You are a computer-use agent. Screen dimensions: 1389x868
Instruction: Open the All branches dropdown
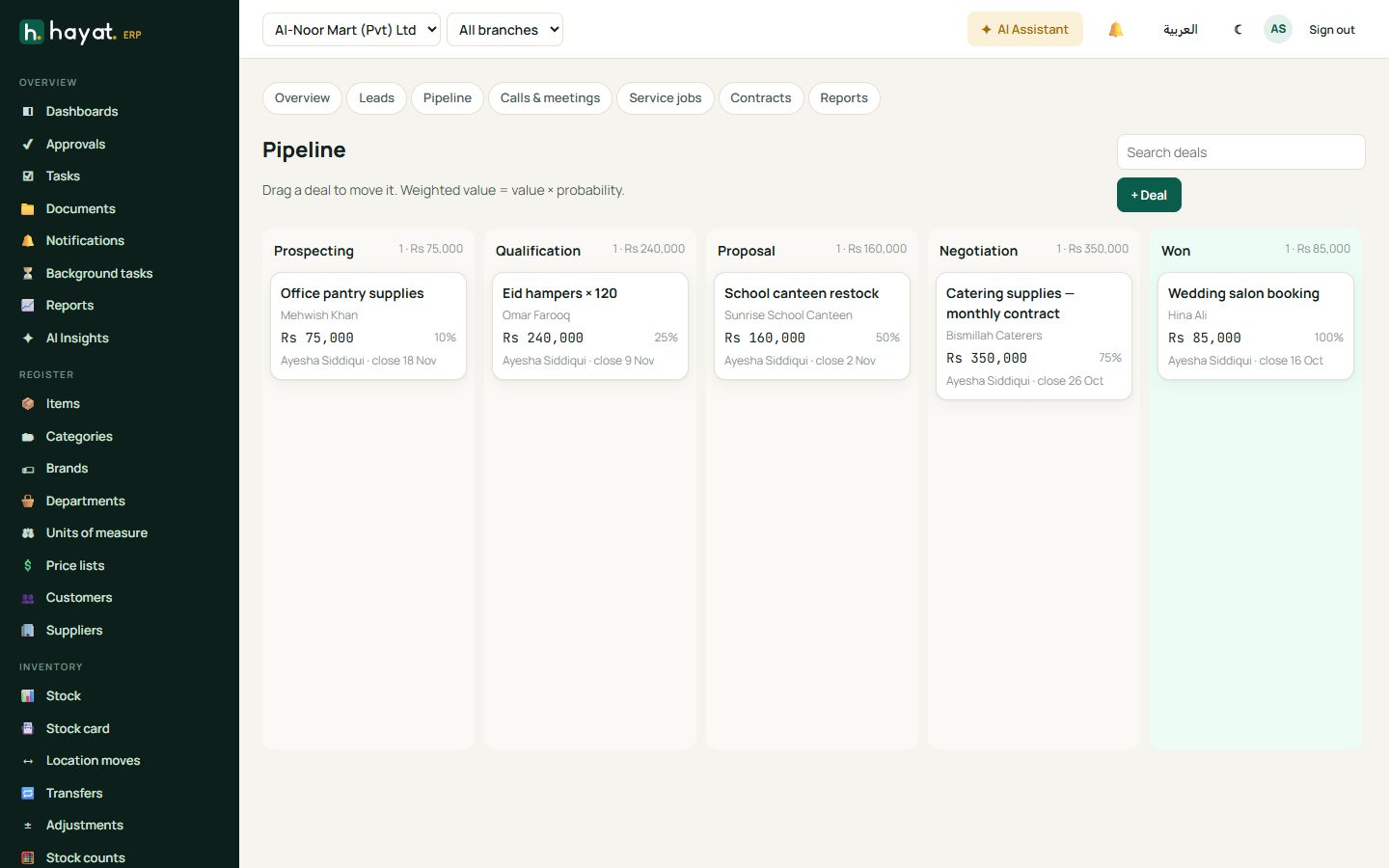pyautogui.click(x=504, y=30)
